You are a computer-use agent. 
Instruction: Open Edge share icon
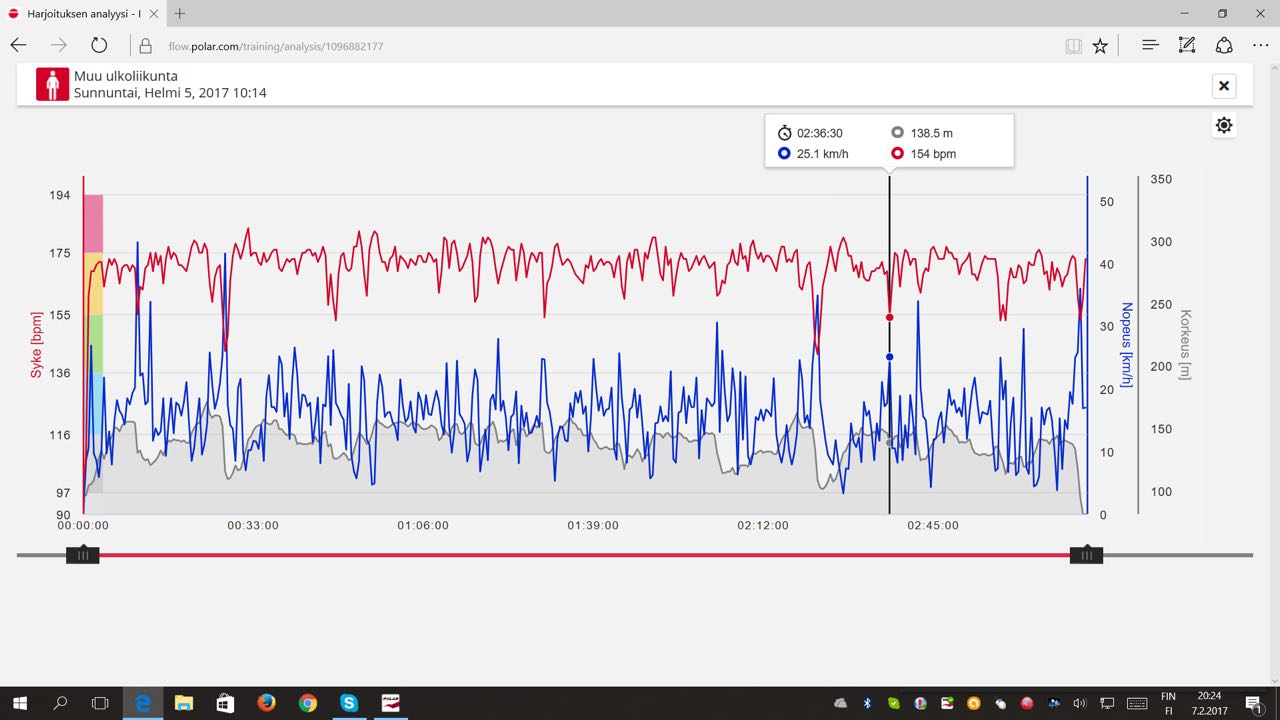coord(1224,45)
